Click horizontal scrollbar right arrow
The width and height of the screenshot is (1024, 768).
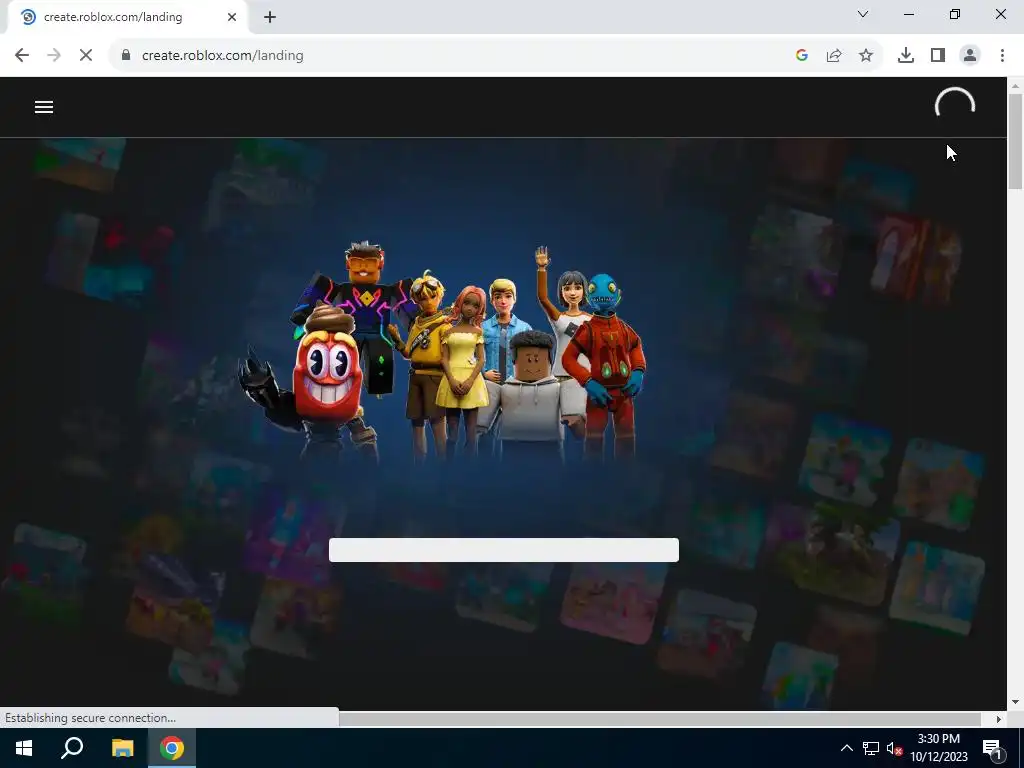pyautogui.click(x=999, y=719)
